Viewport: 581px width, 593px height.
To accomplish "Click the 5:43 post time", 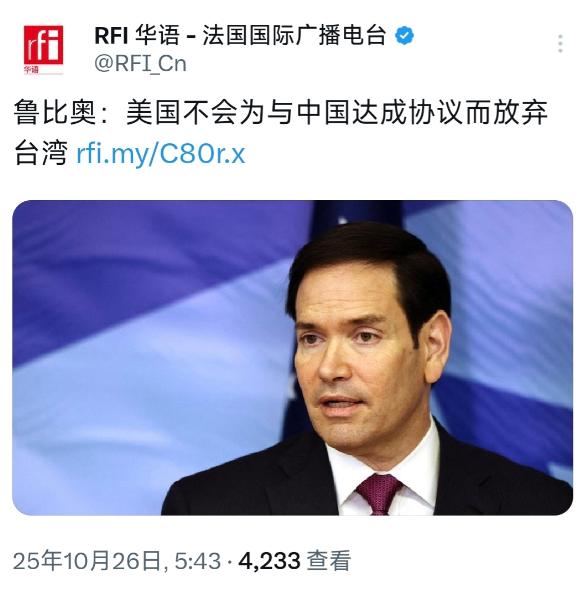I will 197,561.
